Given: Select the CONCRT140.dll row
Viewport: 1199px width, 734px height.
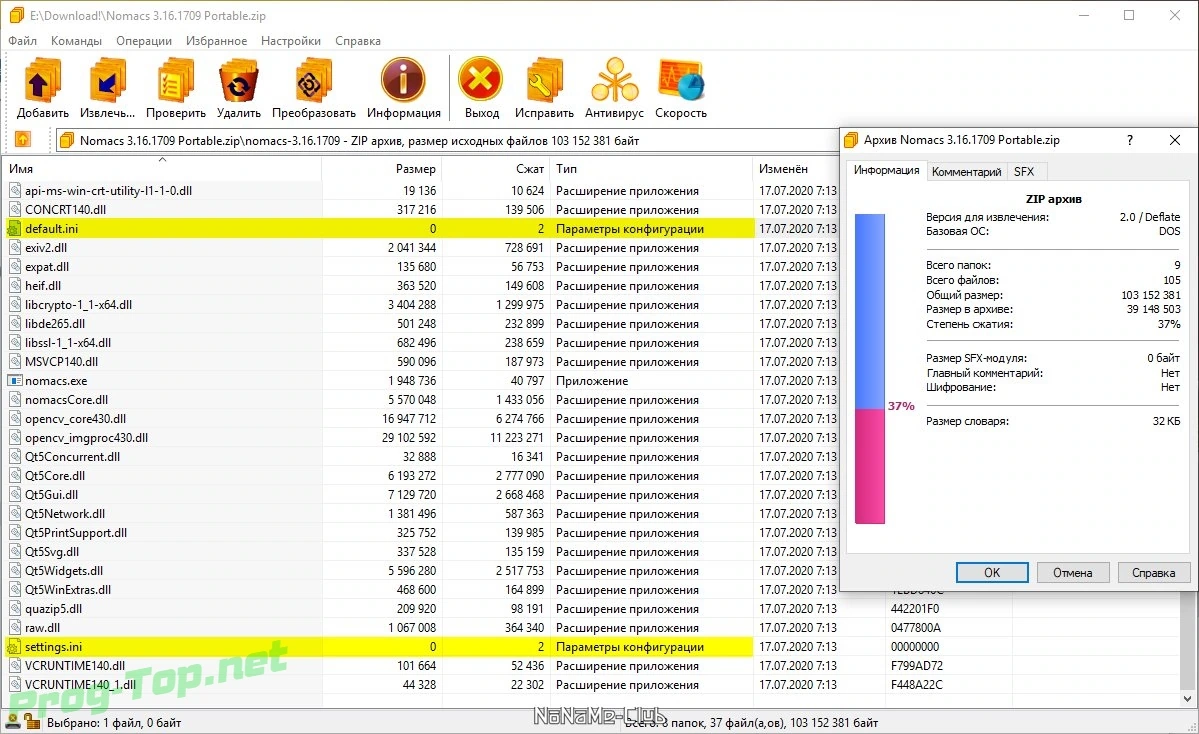Looking at the screenshot, I should pyautogui.click(x=421, y=209).
